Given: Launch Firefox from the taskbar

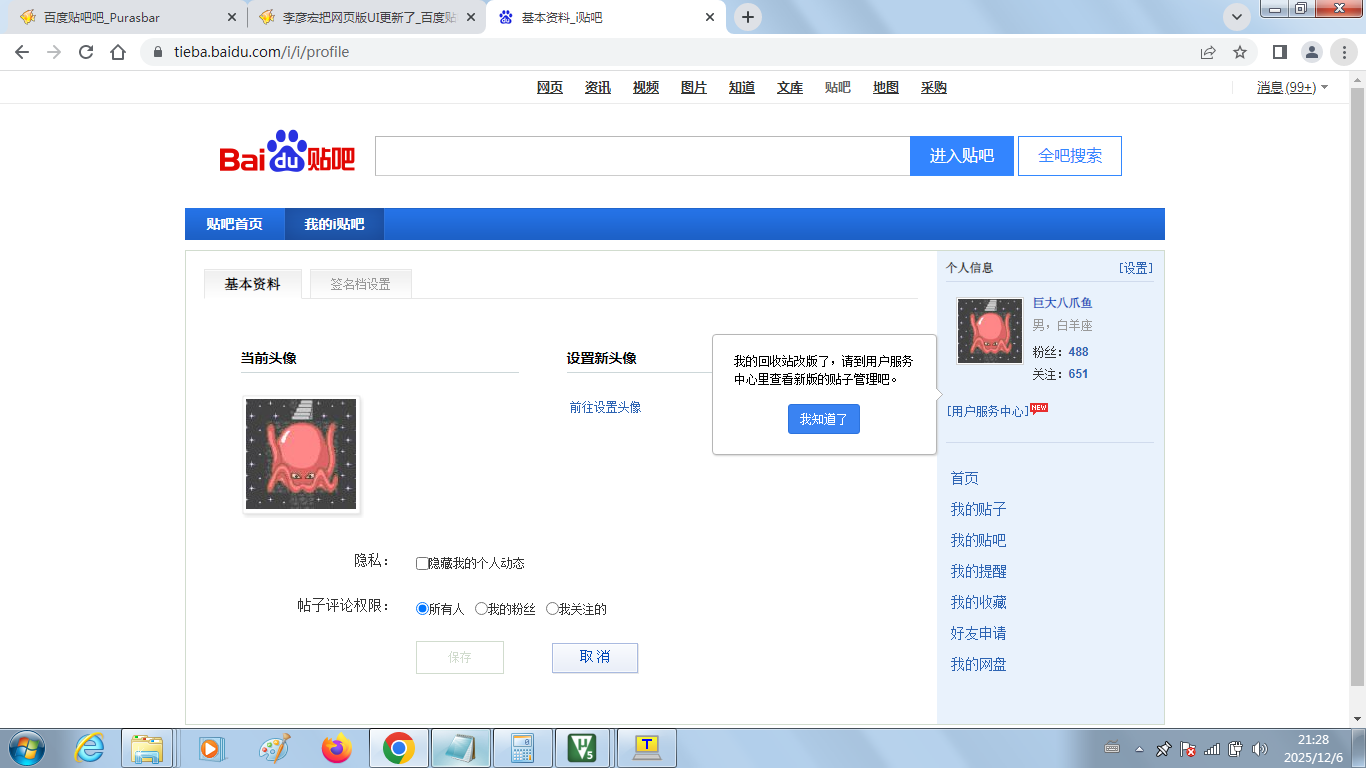Looking at the screenshot, I should [x=337, y=748].
